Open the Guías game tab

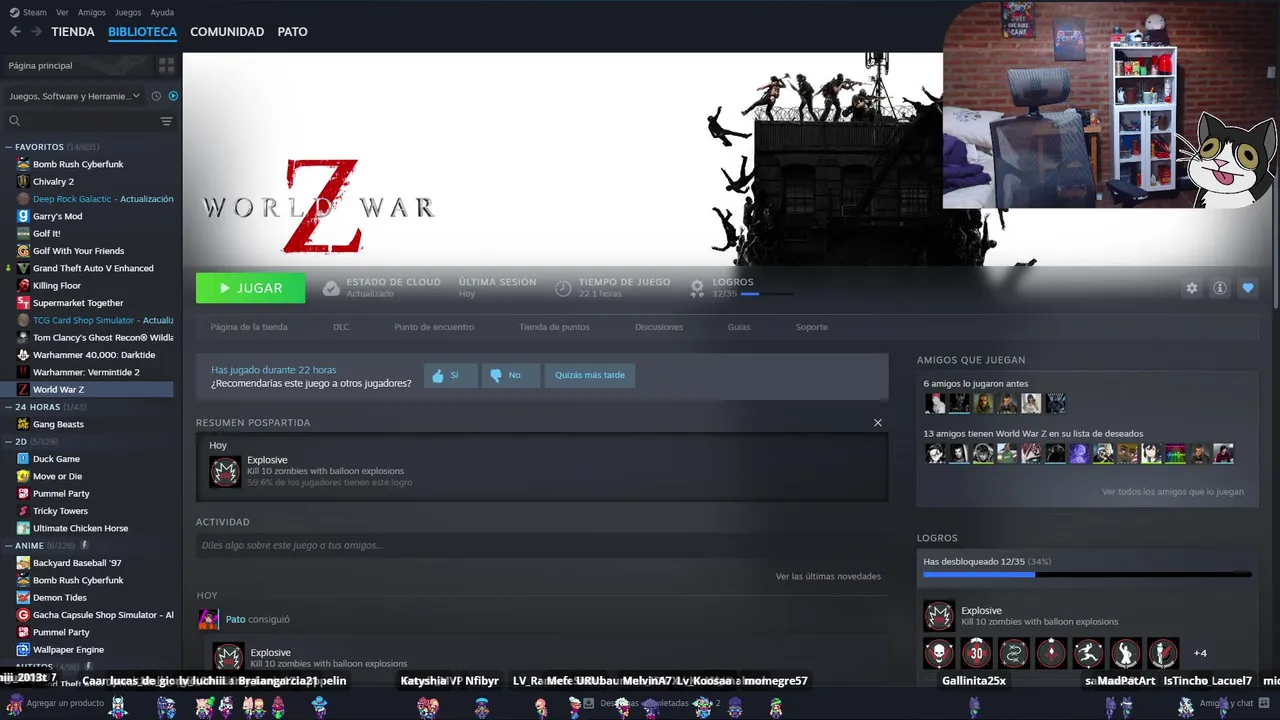click(x=739, y=327)
